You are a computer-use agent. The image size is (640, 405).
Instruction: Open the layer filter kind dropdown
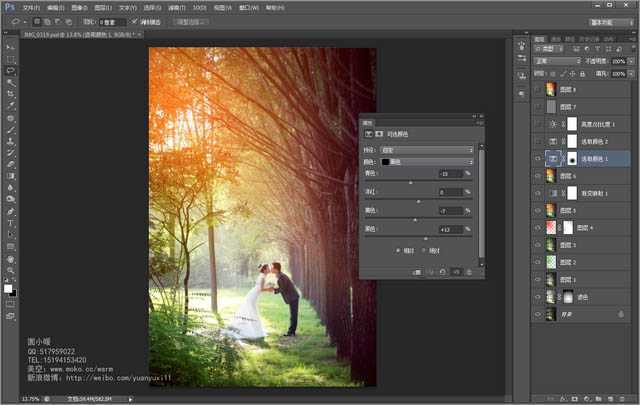(549, 49)
